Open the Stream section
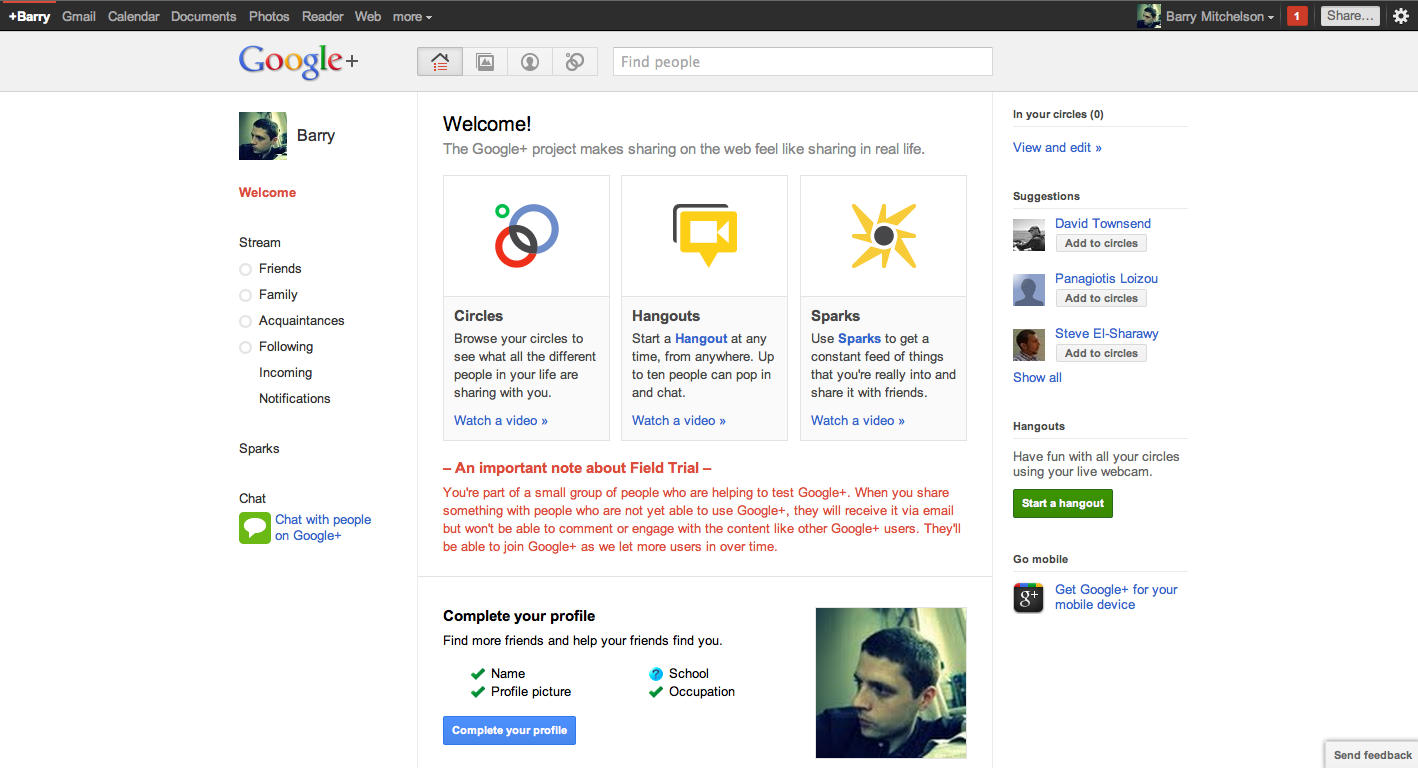 click(x=260, y=242)
